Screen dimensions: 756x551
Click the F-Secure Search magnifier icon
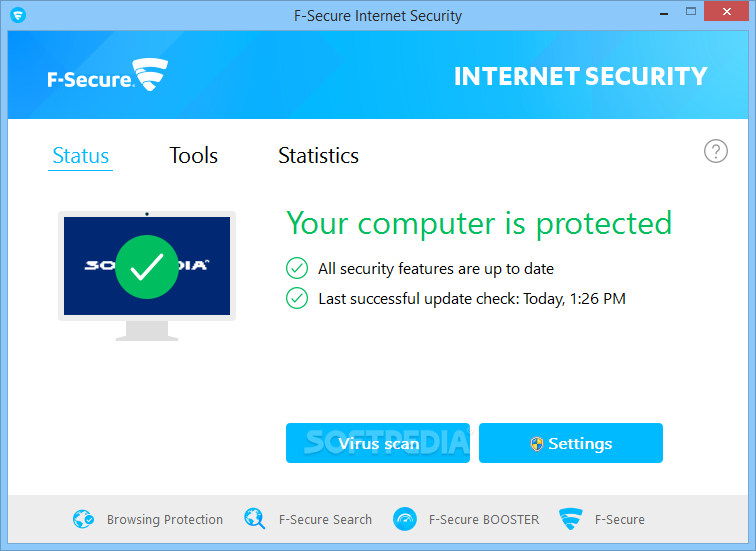(x=255, y=519)
